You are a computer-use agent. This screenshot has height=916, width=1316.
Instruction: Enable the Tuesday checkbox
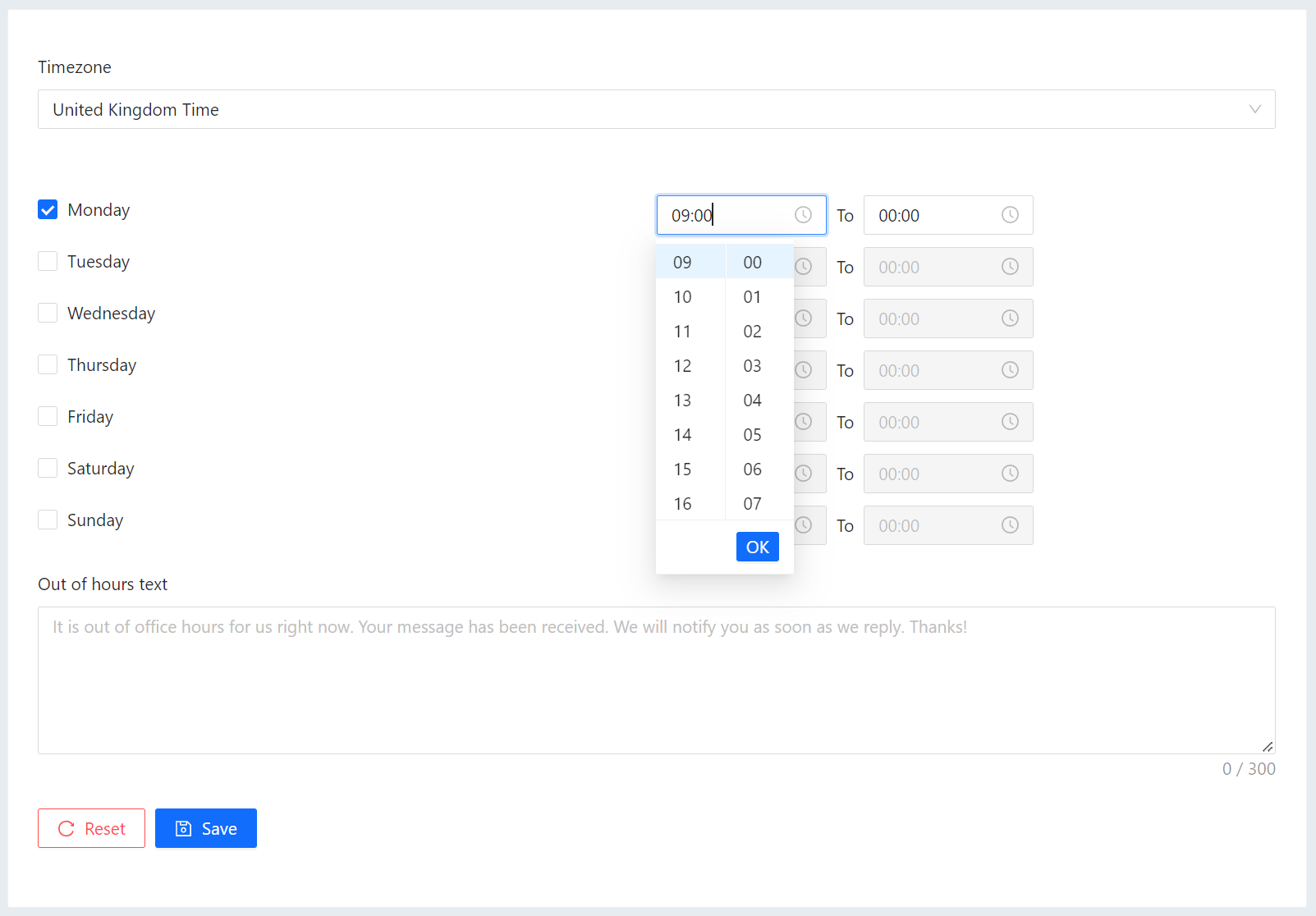47,261
